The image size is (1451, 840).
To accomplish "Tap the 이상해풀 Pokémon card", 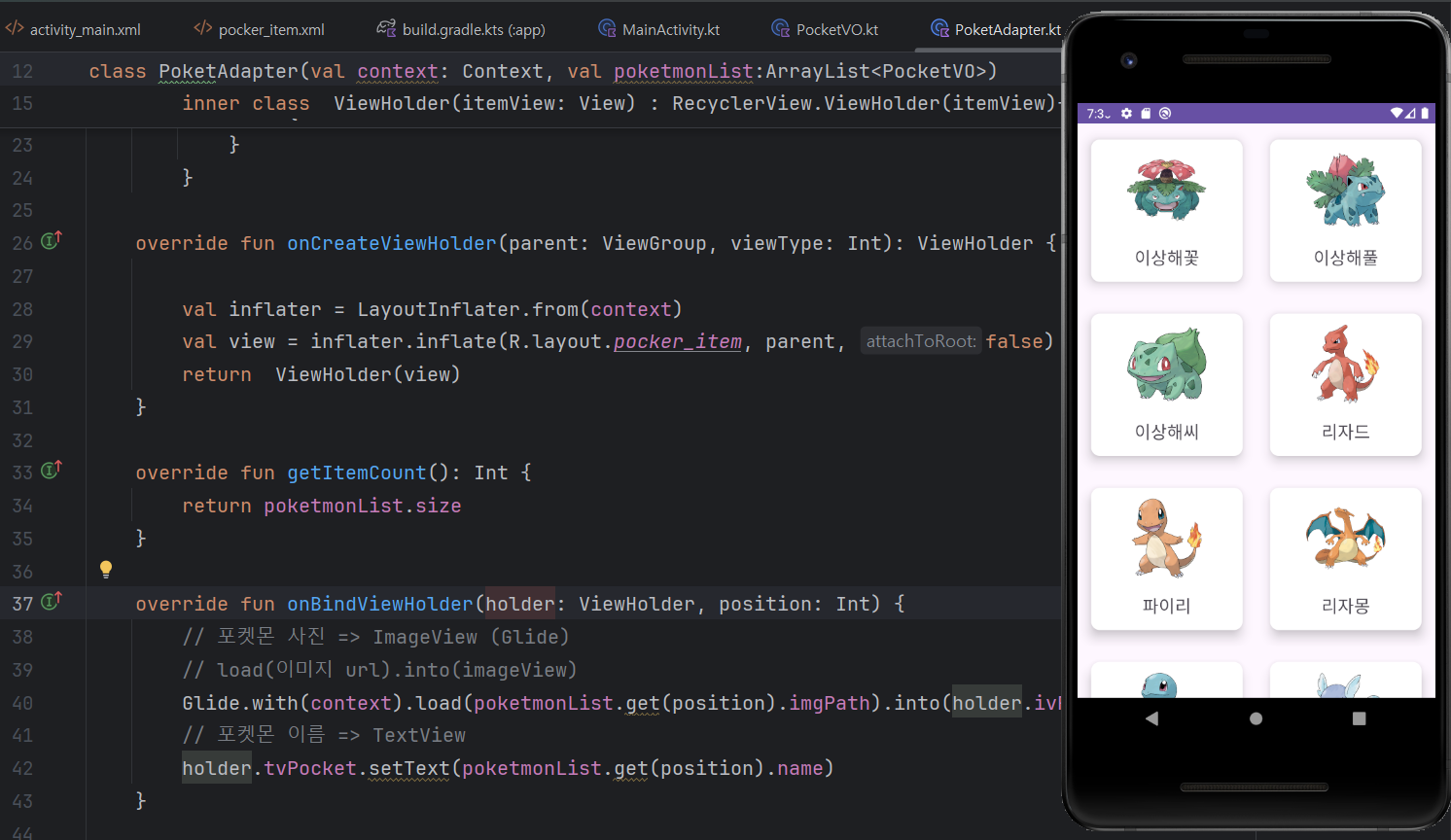I will coord(1346,211).
